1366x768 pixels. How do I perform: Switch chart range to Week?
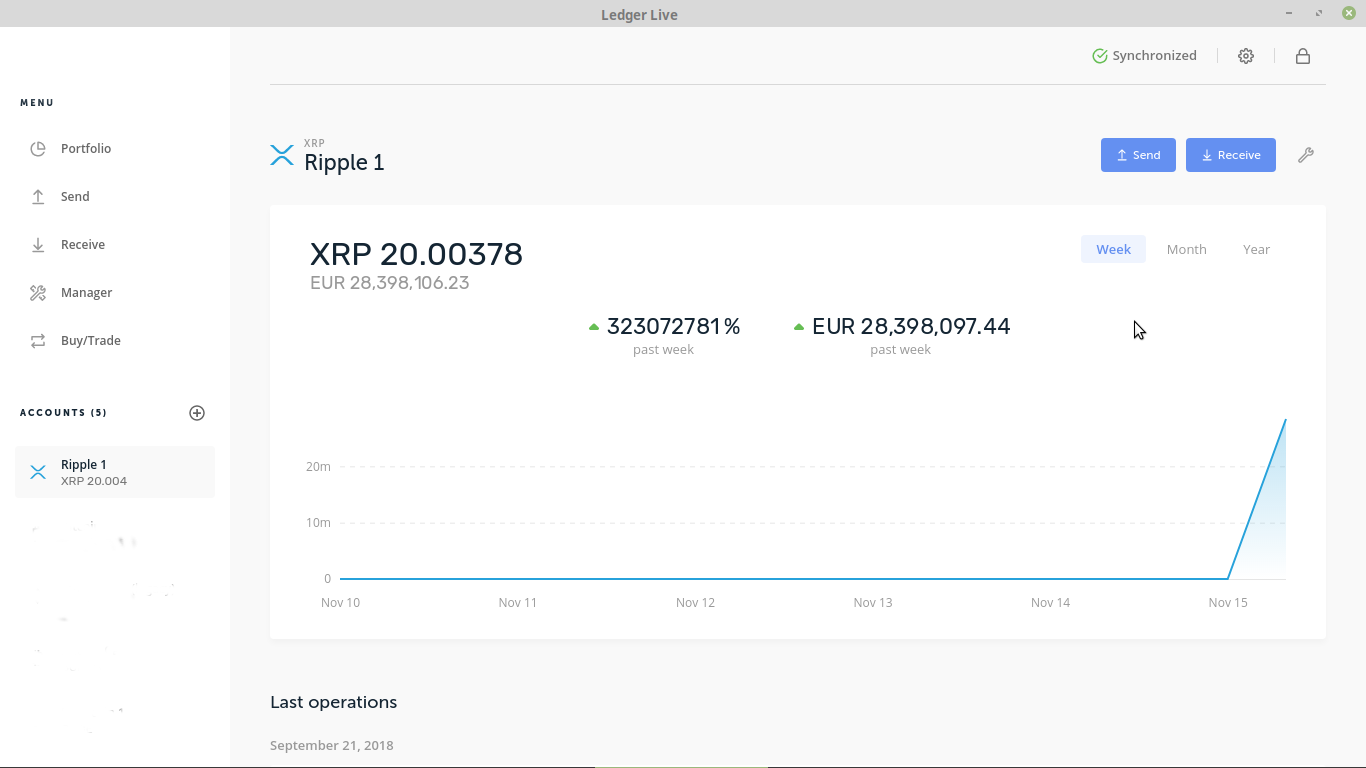point(1113,249)
